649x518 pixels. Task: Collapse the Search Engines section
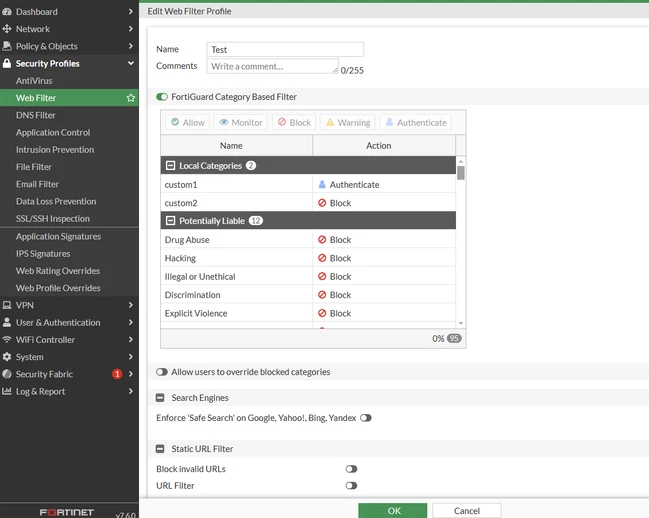pyautogui.click(x=160, y=398)
